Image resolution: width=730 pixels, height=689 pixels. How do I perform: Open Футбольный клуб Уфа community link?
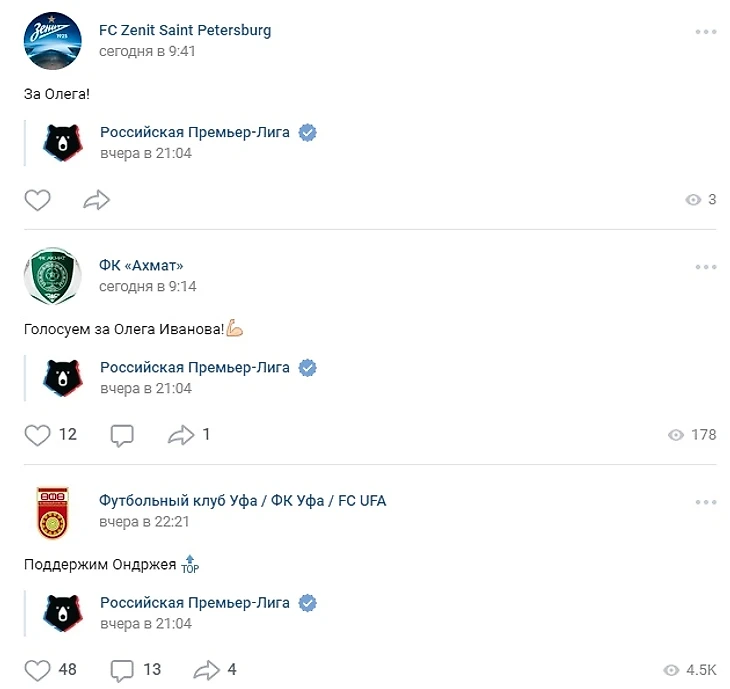[243, 501]
